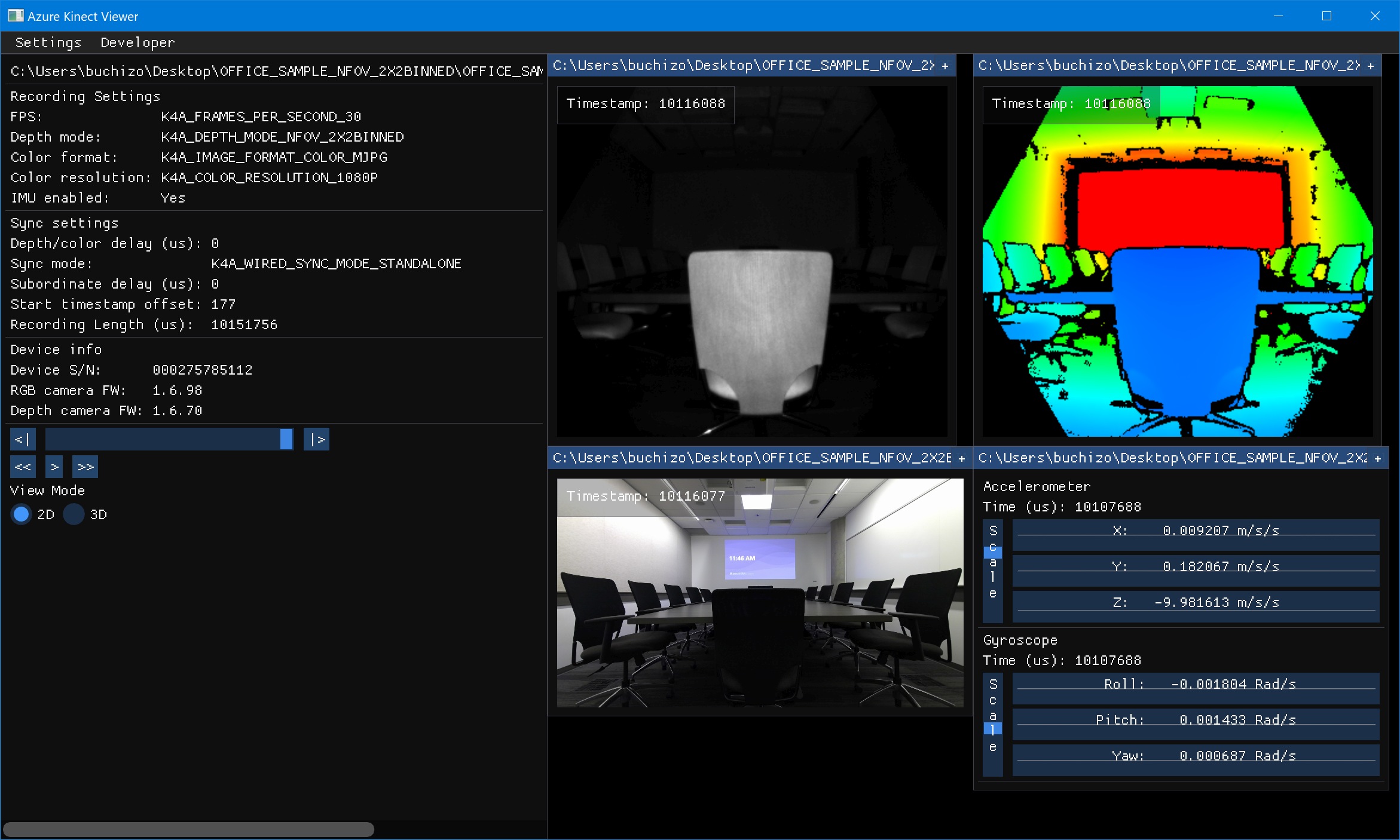The height and width of the screenshot is (840, 1400).
Task: Click the infrared chair image
Action: click(752, 261)
